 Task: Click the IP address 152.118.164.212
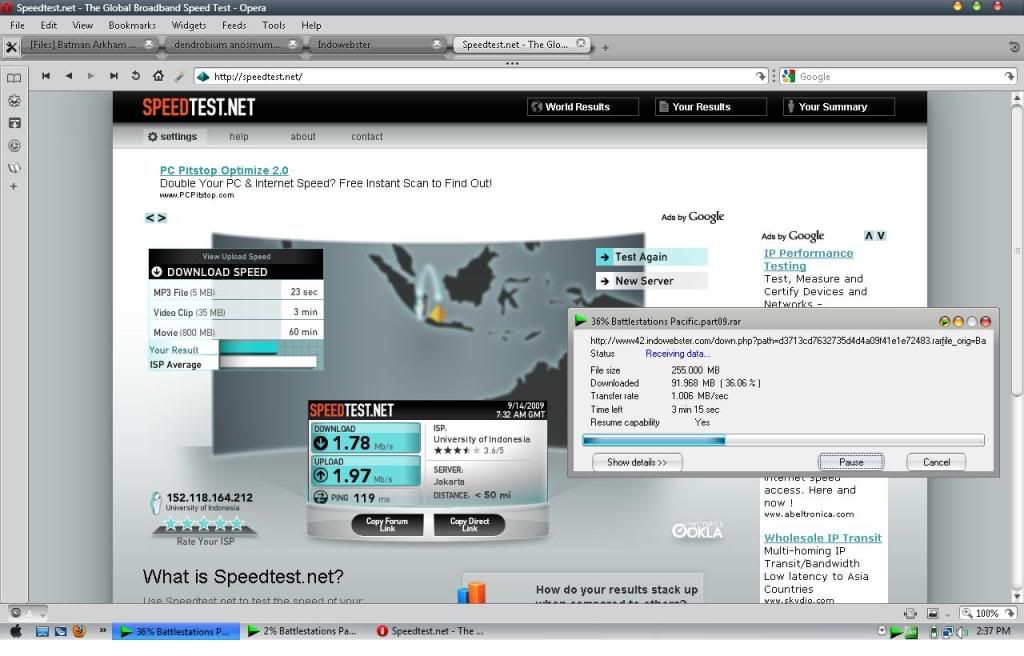coord(210,497)
